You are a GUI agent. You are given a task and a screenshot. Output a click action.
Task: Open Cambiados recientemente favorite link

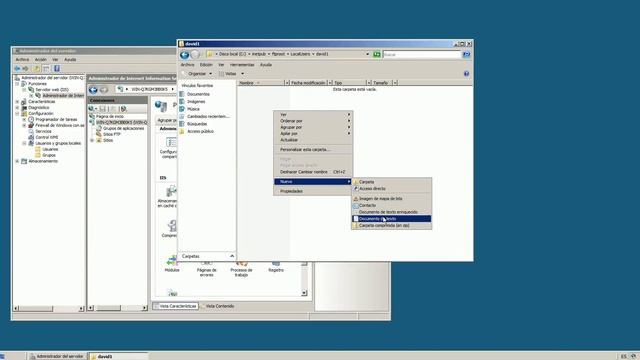tap(208, 116)
